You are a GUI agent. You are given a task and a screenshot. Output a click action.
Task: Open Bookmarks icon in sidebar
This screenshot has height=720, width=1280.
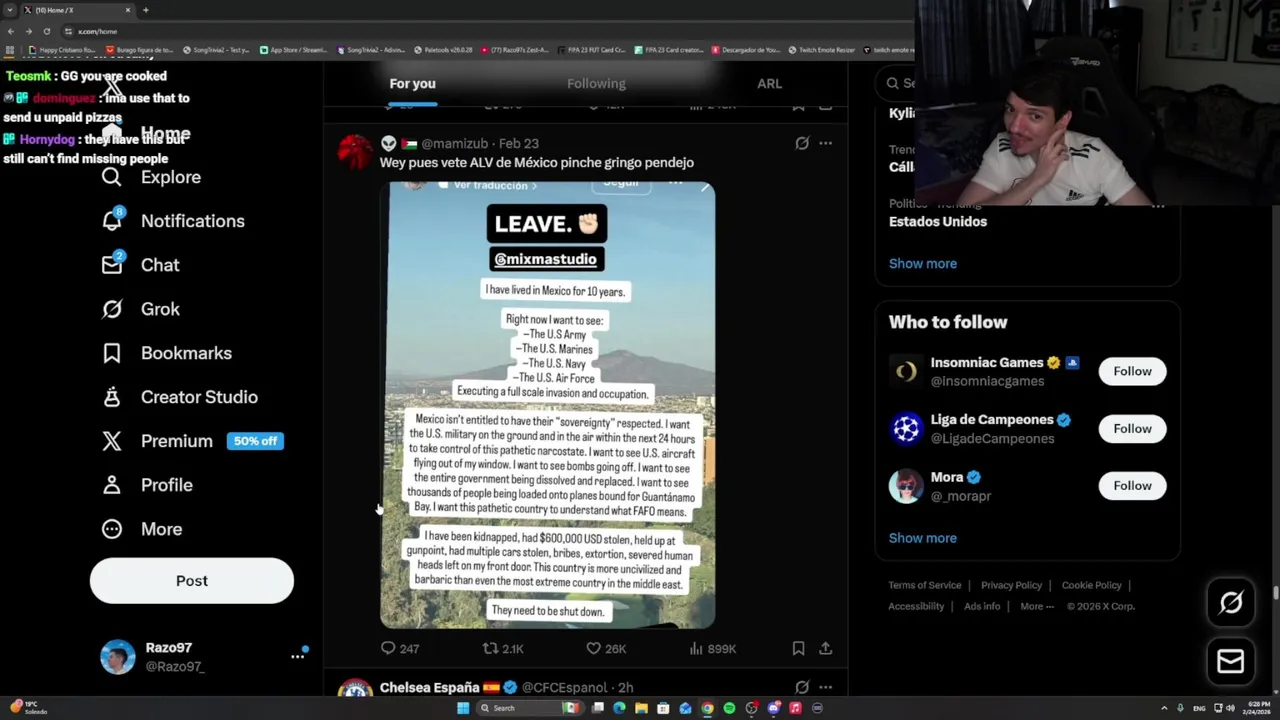pyautogui.click(x=112, y=353)
